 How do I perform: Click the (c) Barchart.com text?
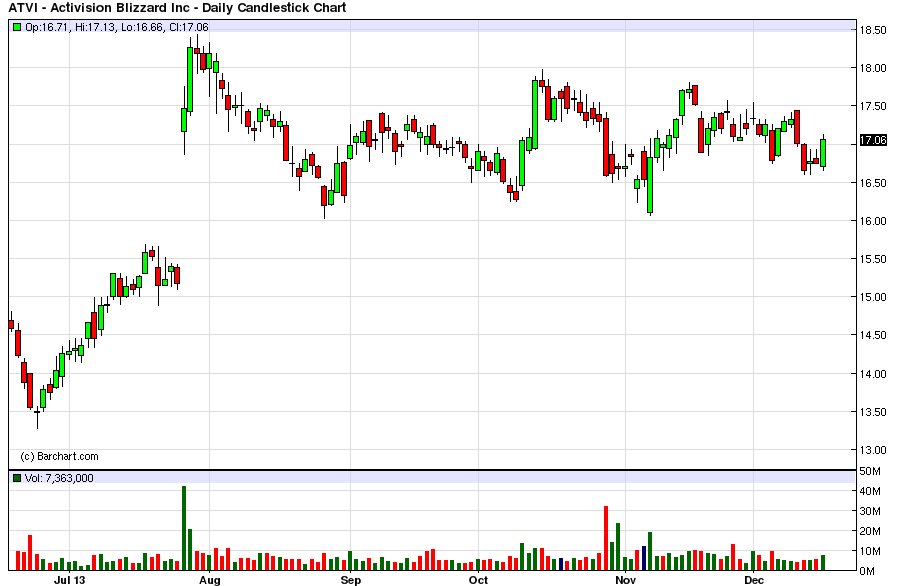coord(59,456)
